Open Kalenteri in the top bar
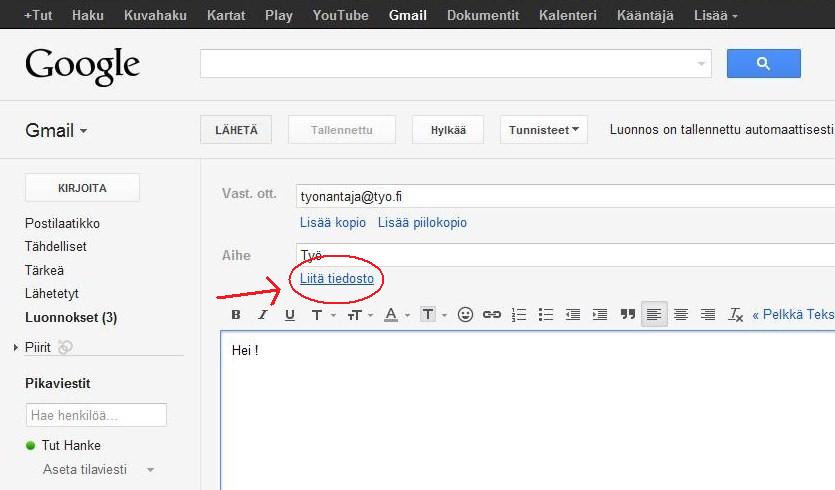This screenshot has height=490, width=835. (568, 15)
